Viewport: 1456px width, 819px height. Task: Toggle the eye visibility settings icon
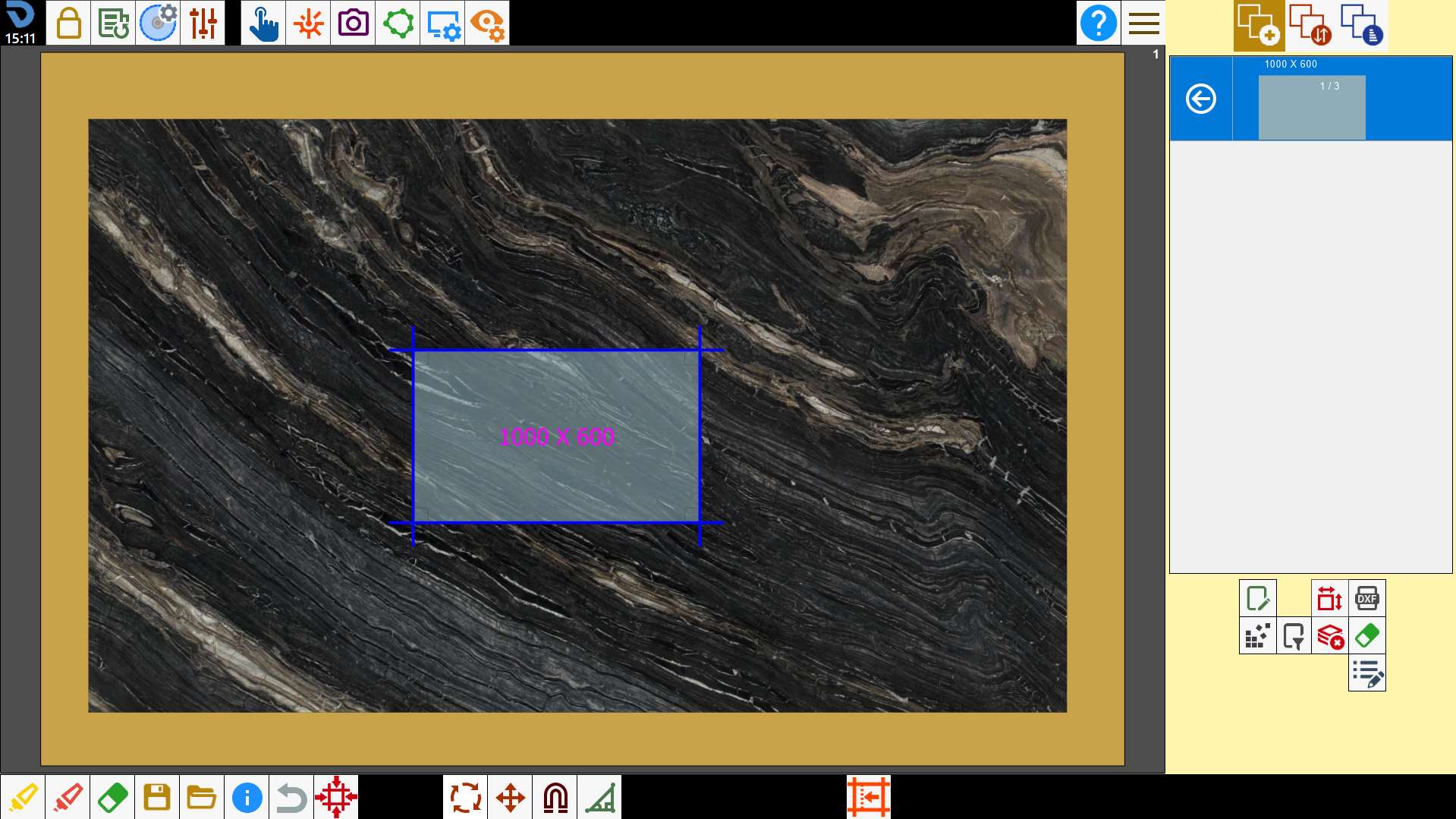coord(487,23)
